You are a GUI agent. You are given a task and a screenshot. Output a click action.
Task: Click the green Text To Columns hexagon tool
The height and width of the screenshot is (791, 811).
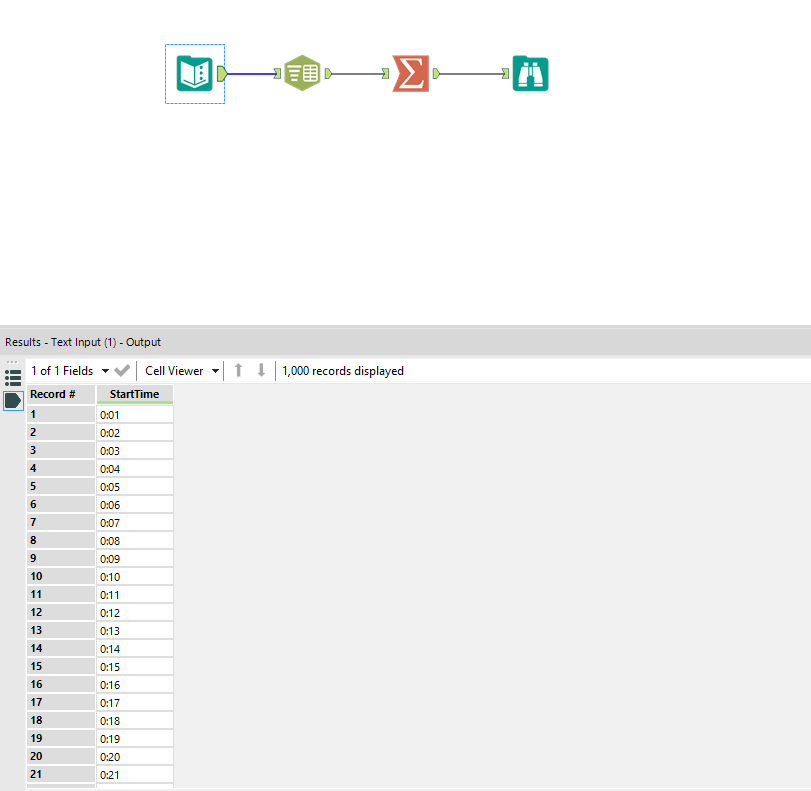coord(302,72)
